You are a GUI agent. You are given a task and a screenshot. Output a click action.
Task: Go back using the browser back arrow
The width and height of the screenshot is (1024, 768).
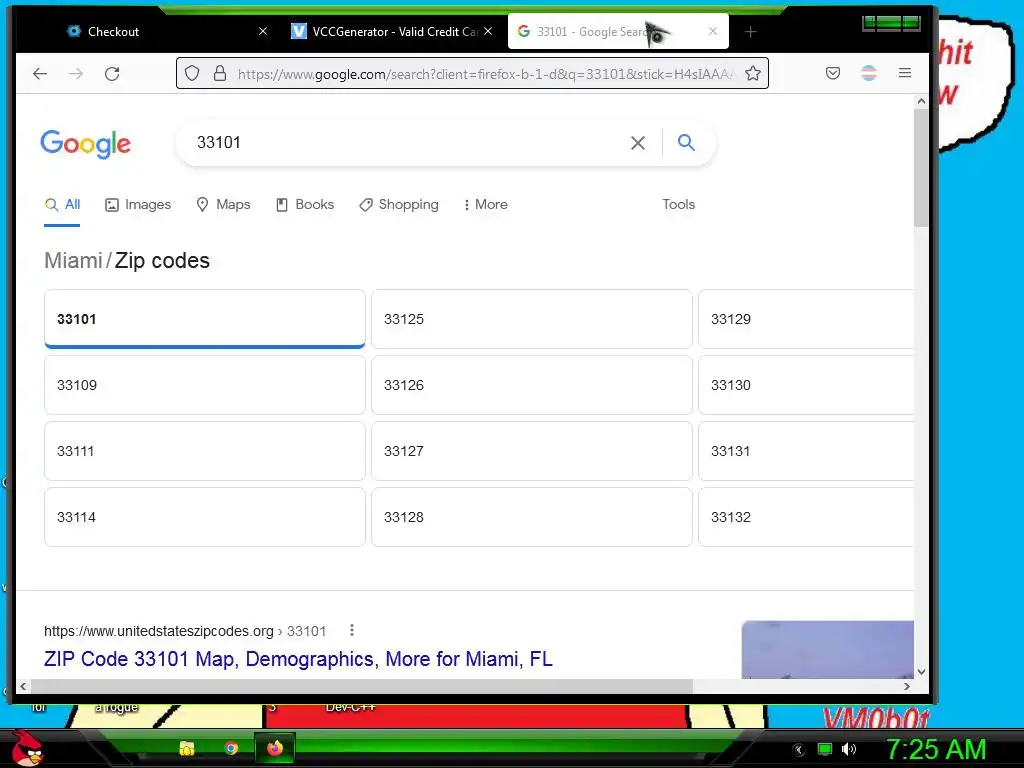(x=40, y=74)
